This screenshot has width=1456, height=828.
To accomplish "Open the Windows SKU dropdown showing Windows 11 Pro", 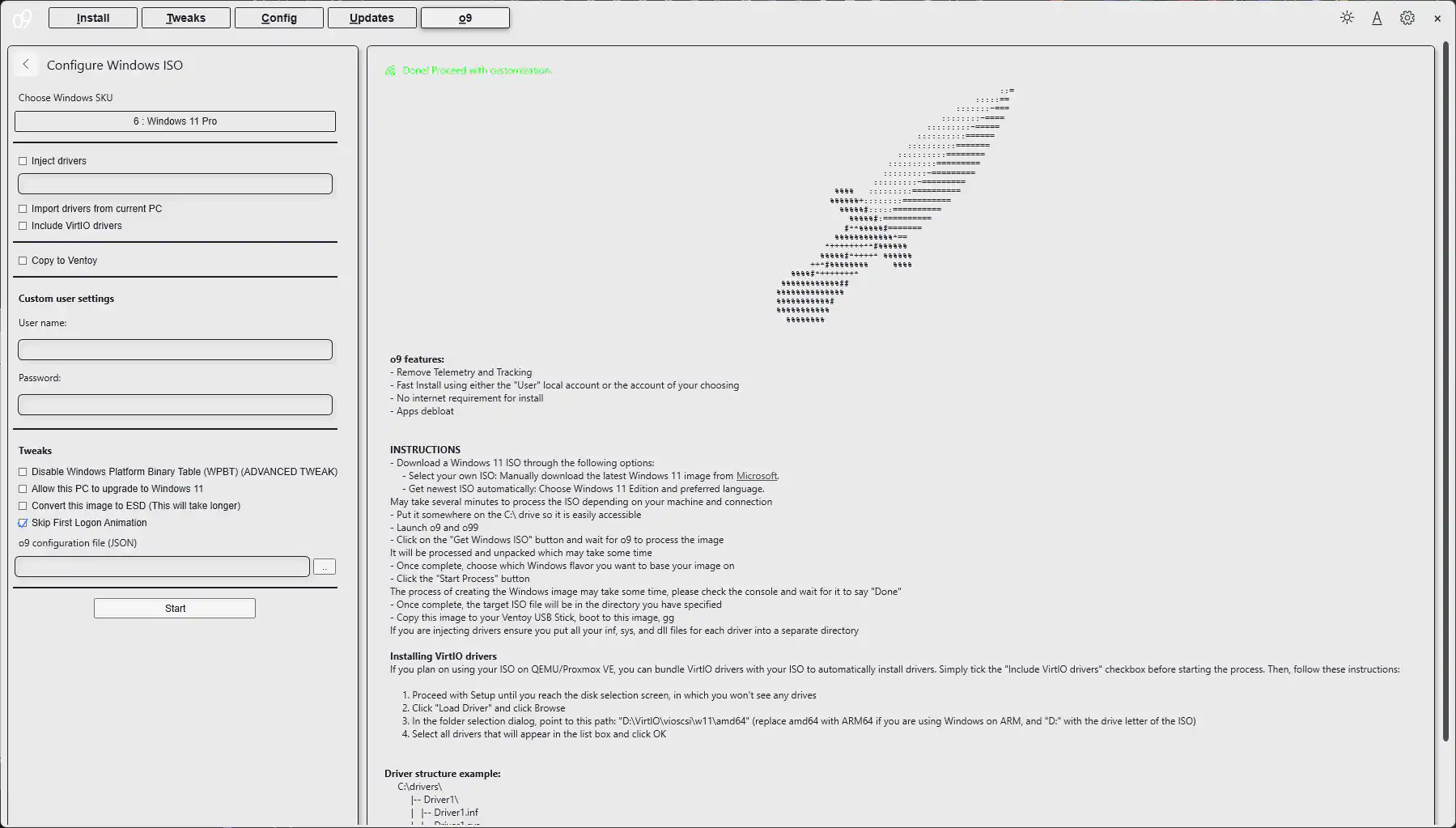I will point(175,121).
